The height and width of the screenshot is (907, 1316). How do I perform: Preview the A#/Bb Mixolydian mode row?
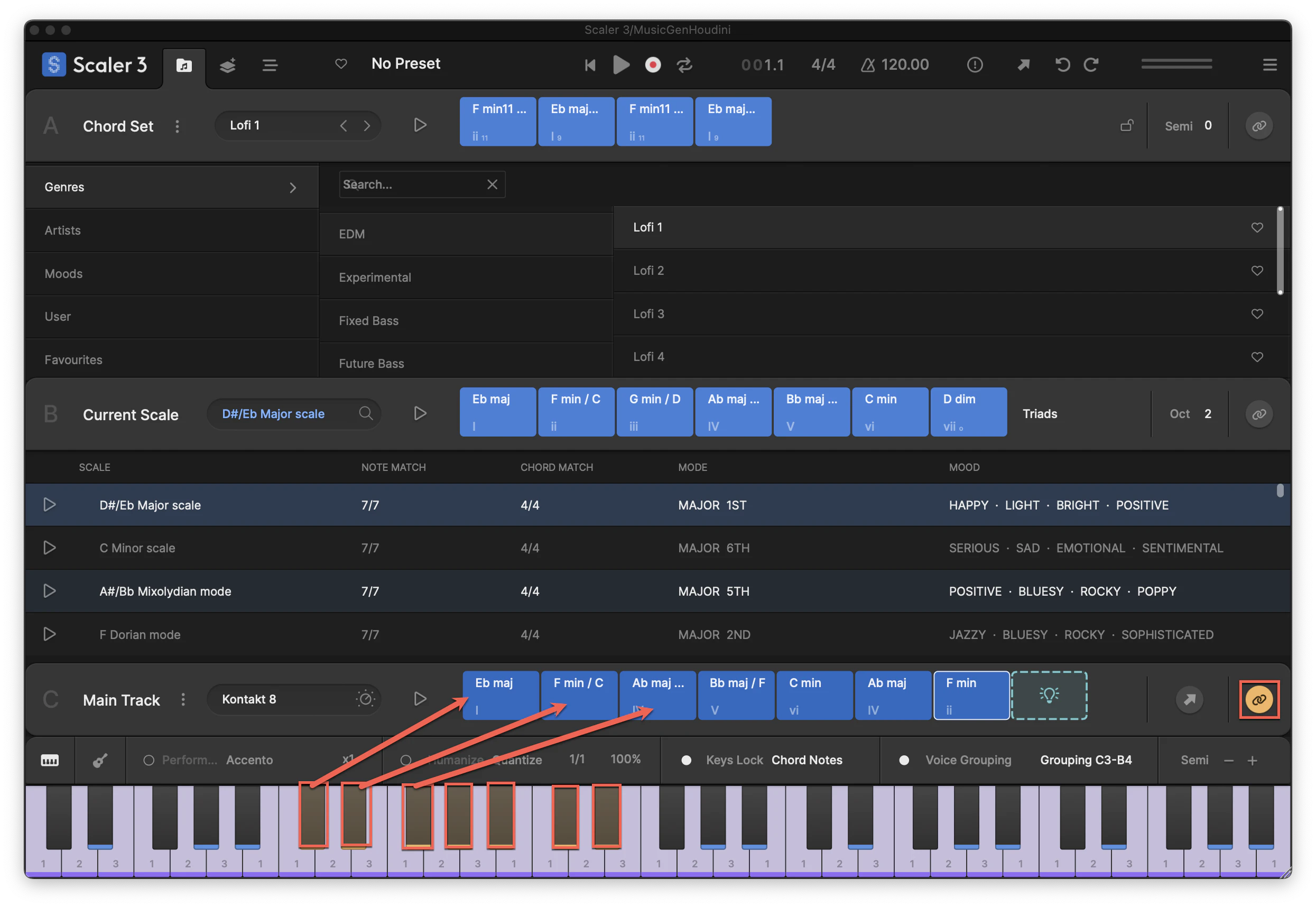(x=50, y=591)
